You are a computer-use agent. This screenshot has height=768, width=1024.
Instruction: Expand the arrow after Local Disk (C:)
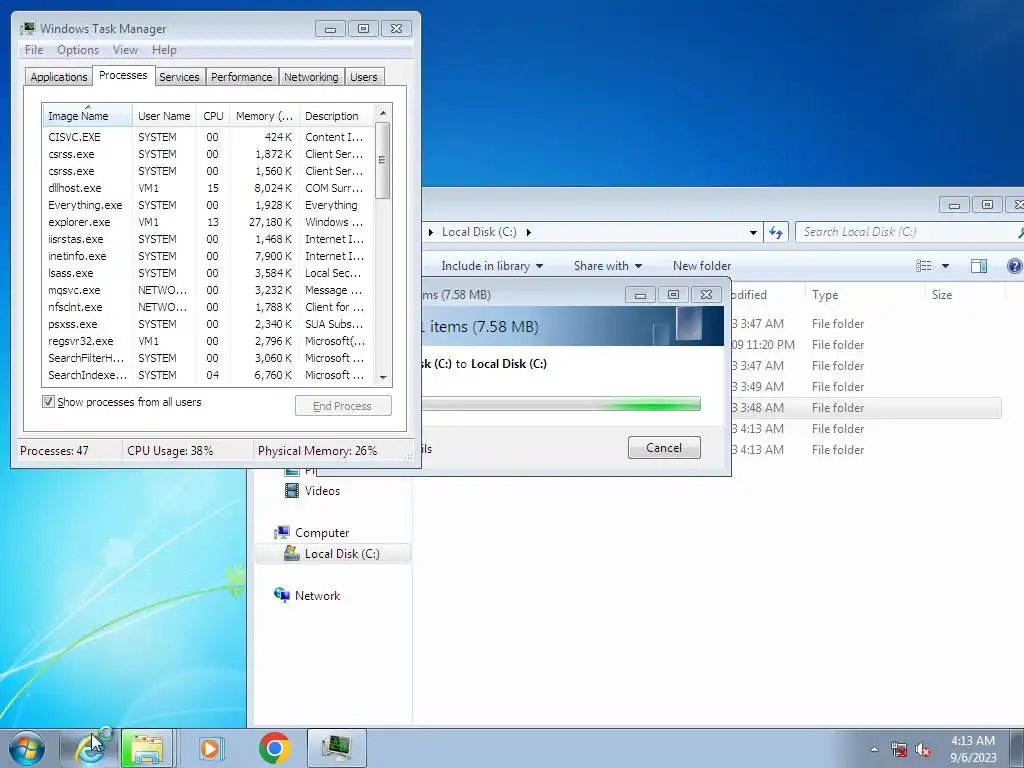point(528,232)
